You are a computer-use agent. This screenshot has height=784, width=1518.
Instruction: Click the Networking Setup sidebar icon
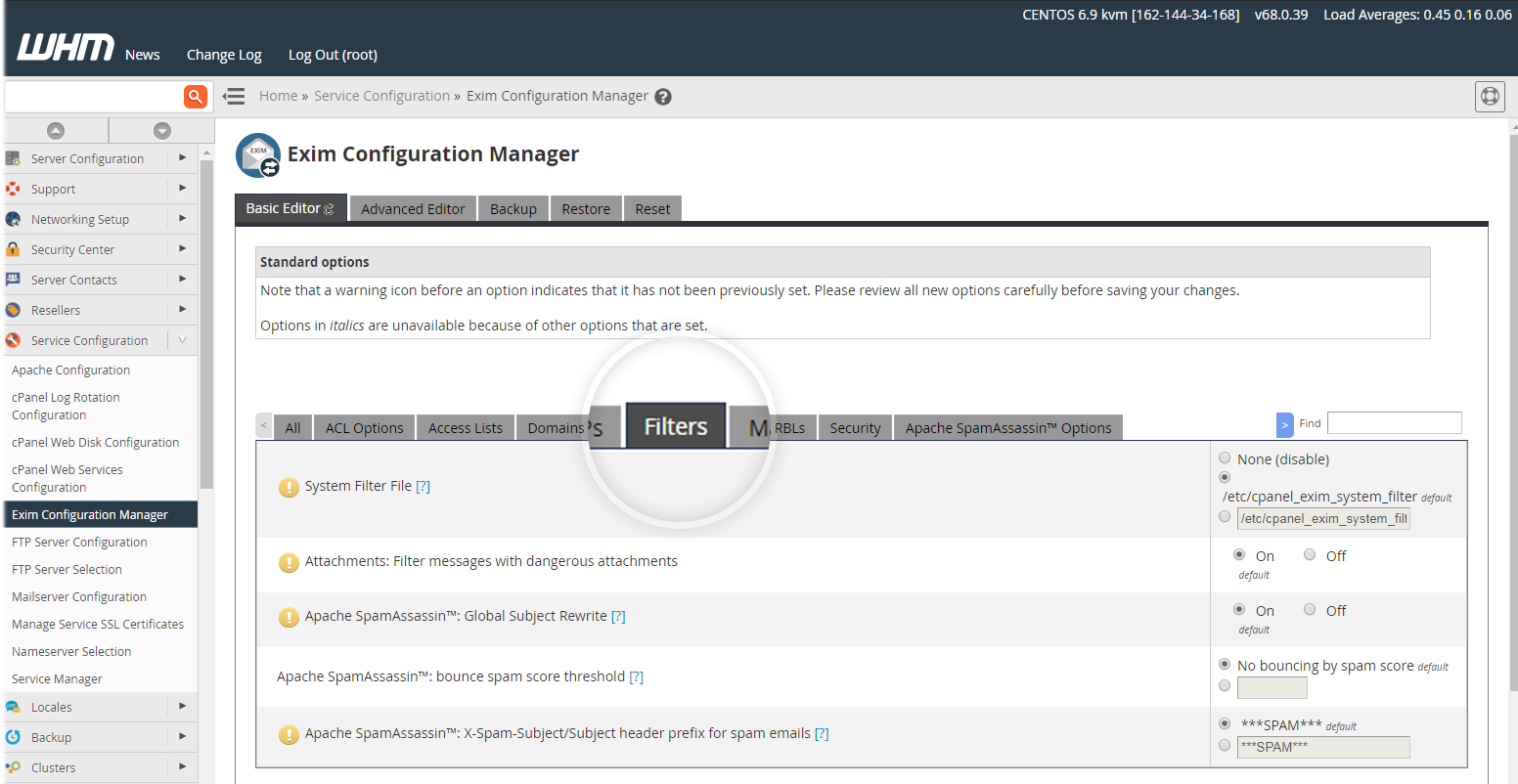click(x=13, y=219)
